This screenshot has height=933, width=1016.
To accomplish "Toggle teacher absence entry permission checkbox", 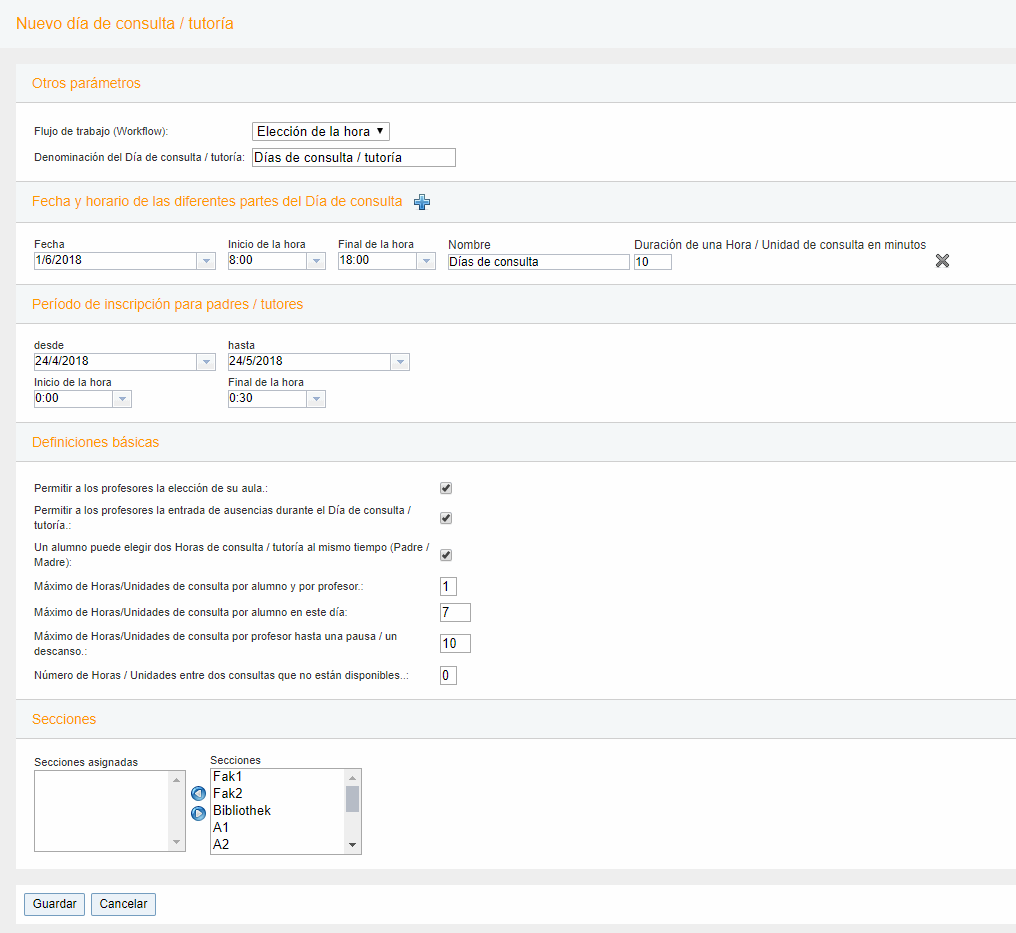I will (x=446, y=518).
